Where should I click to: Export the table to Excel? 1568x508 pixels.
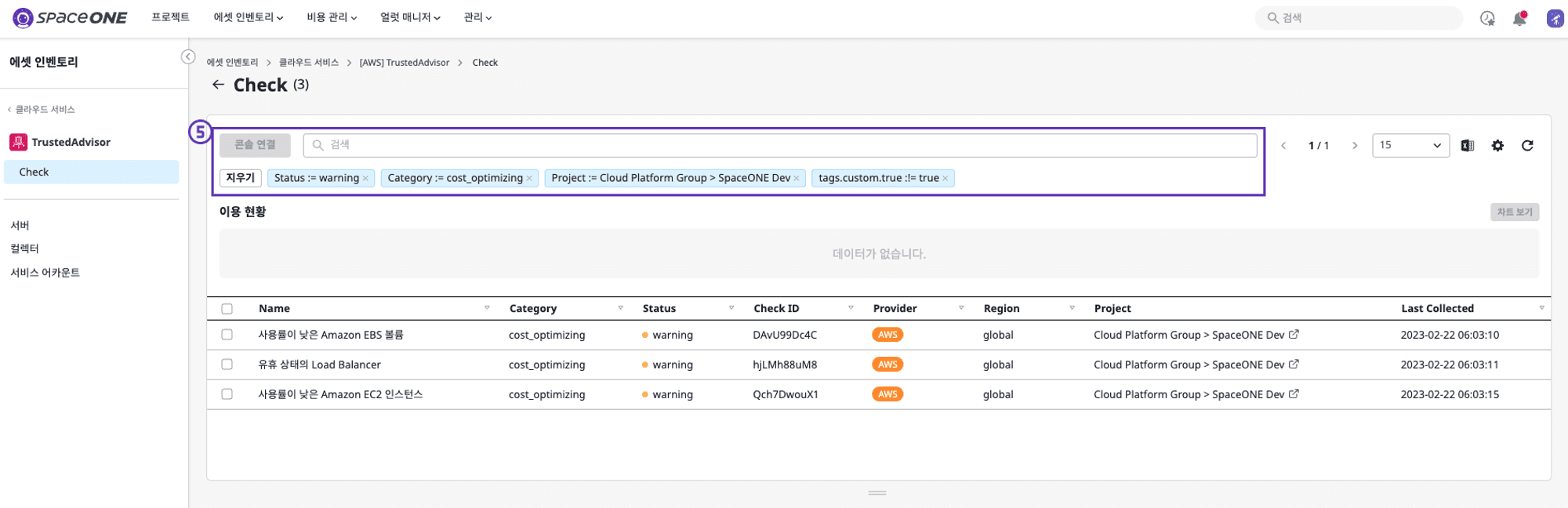1468,145
